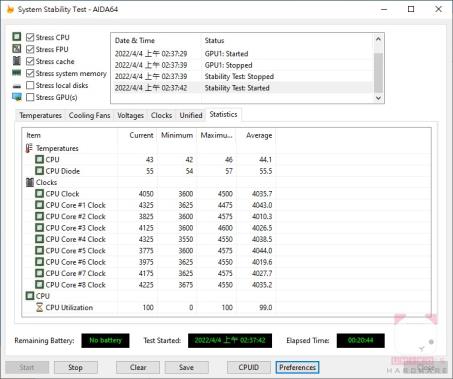Select the 'GPU1: Stopped' log entry
Image resolution: width=453 pixels, height=379 pixels.
click(243, 65)
